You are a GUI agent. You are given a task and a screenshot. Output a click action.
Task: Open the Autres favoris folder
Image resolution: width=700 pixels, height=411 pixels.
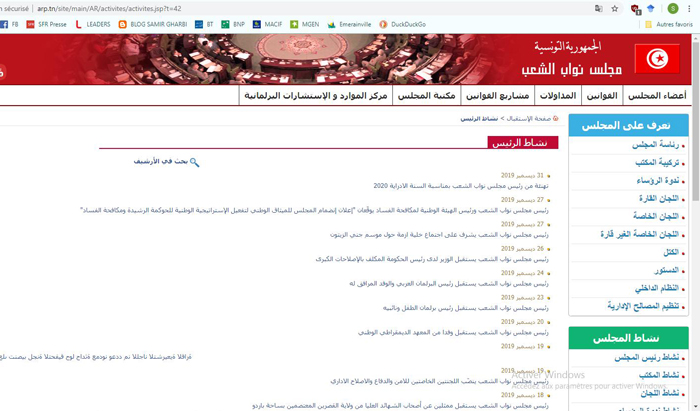tap(669, 25)
